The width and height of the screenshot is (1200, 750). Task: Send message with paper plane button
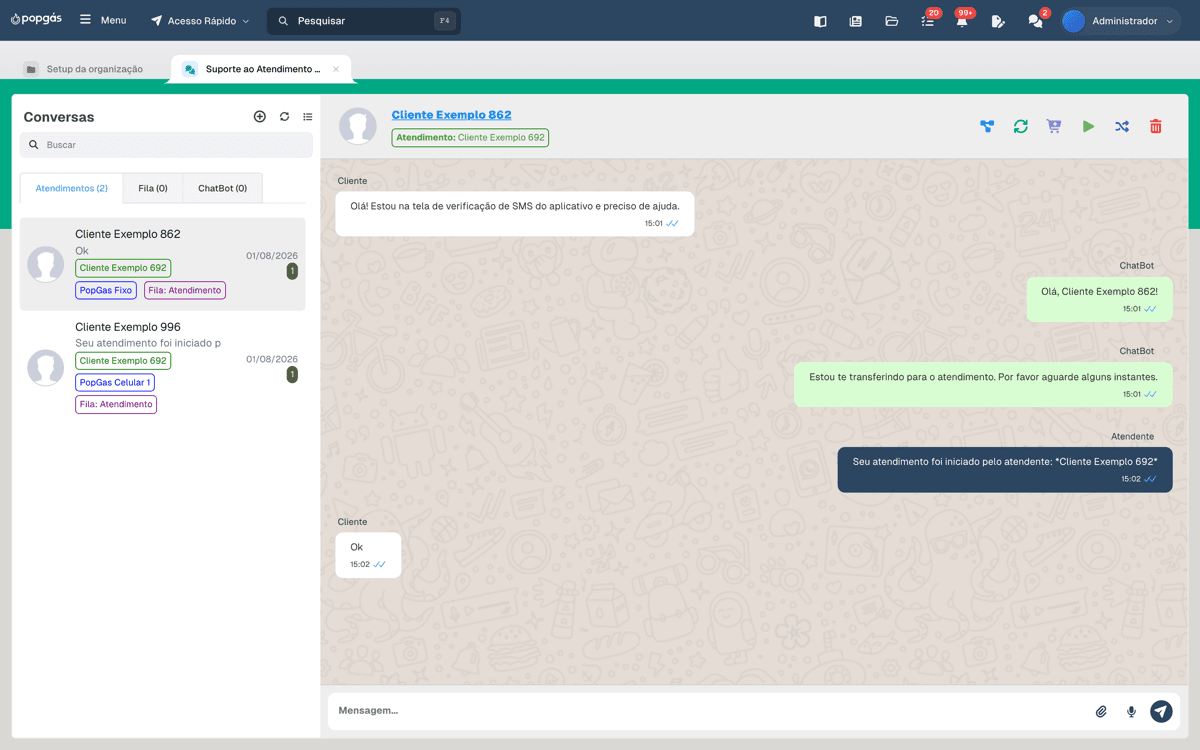click(x=1161, y=711)
